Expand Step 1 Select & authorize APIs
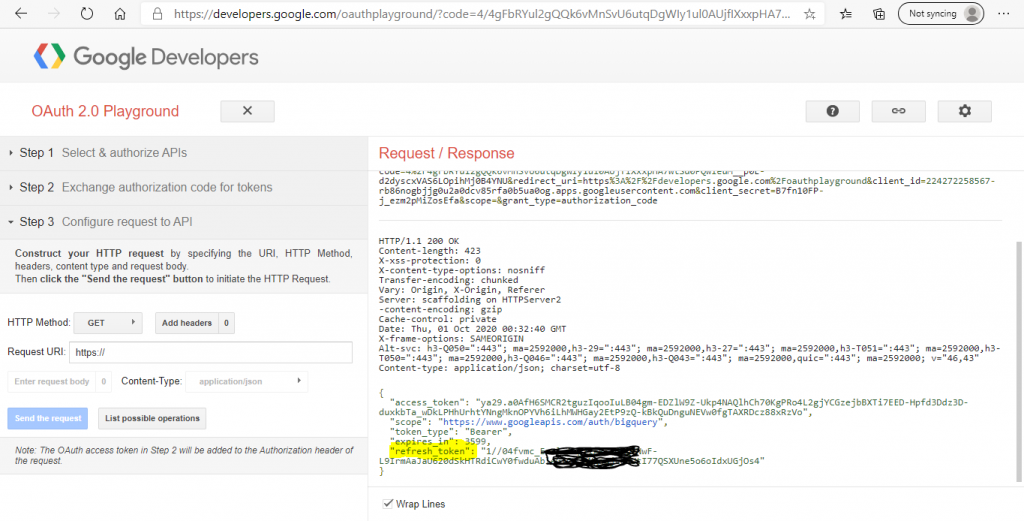The width and height of the screenshot is (1024, 521). tap(184, 153)
